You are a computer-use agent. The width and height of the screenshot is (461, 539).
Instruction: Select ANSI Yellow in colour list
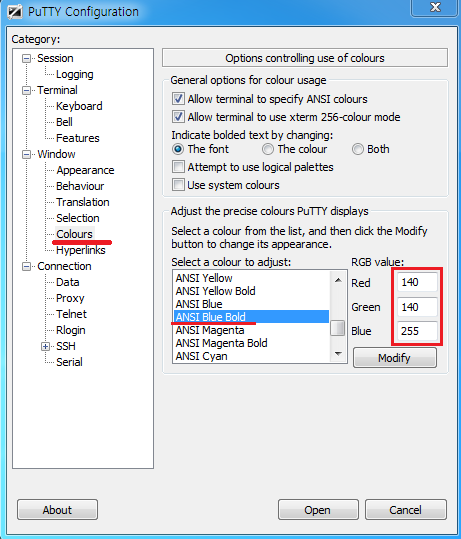tap(252, 278)
